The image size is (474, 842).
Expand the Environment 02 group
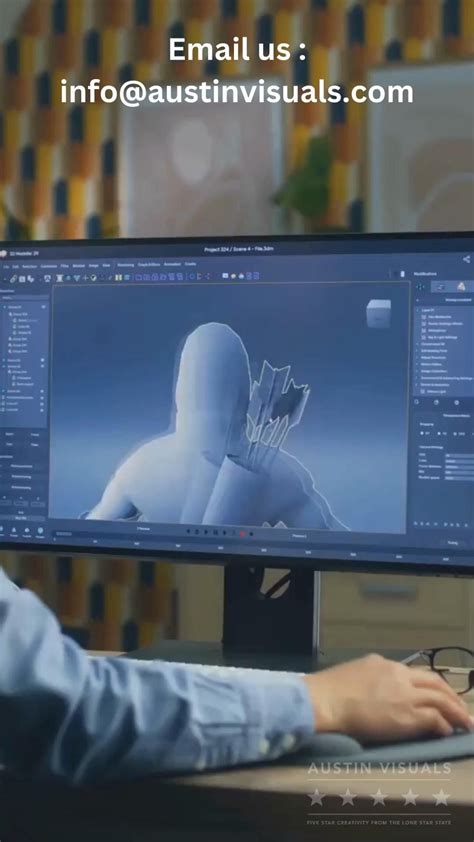click(418, 344)
